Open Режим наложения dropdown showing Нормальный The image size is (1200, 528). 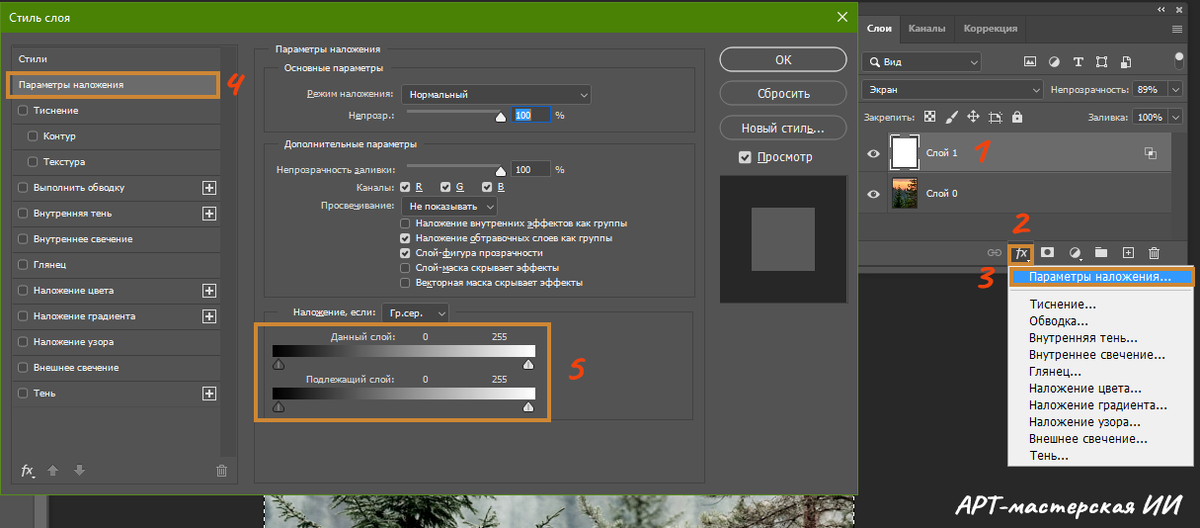(x=496, y=94)
